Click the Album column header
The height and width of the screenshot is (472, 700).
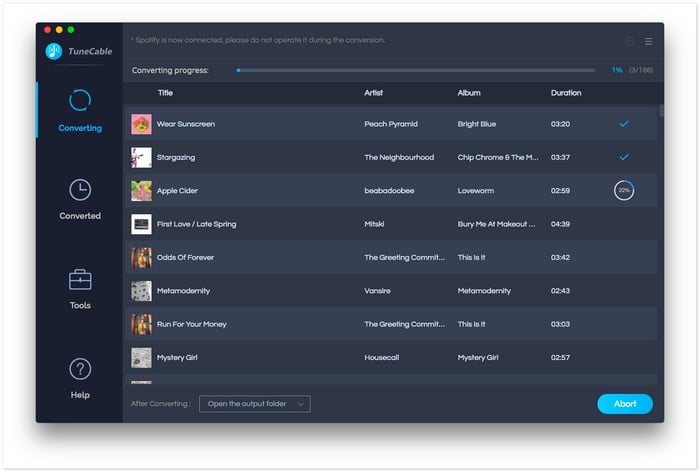[469, 93]
